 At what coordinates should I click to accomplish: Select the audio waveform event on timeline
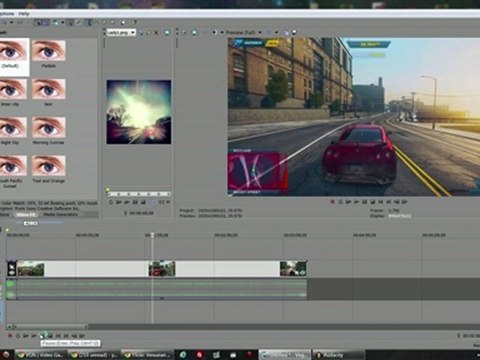click(x=162, y=289)
